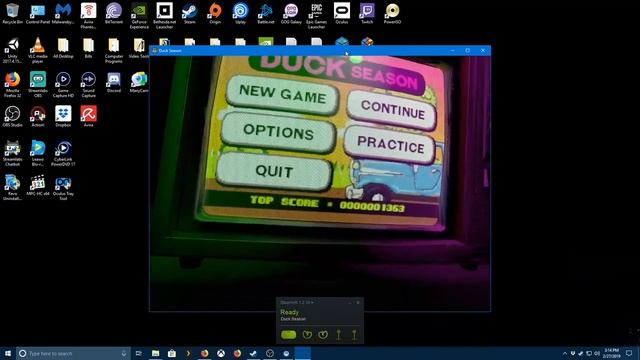Image resolution: width=640 pixels, height=360 pixels.
Task: Switch to Steam on the taskbar
Action: click(x=253, y=353)
